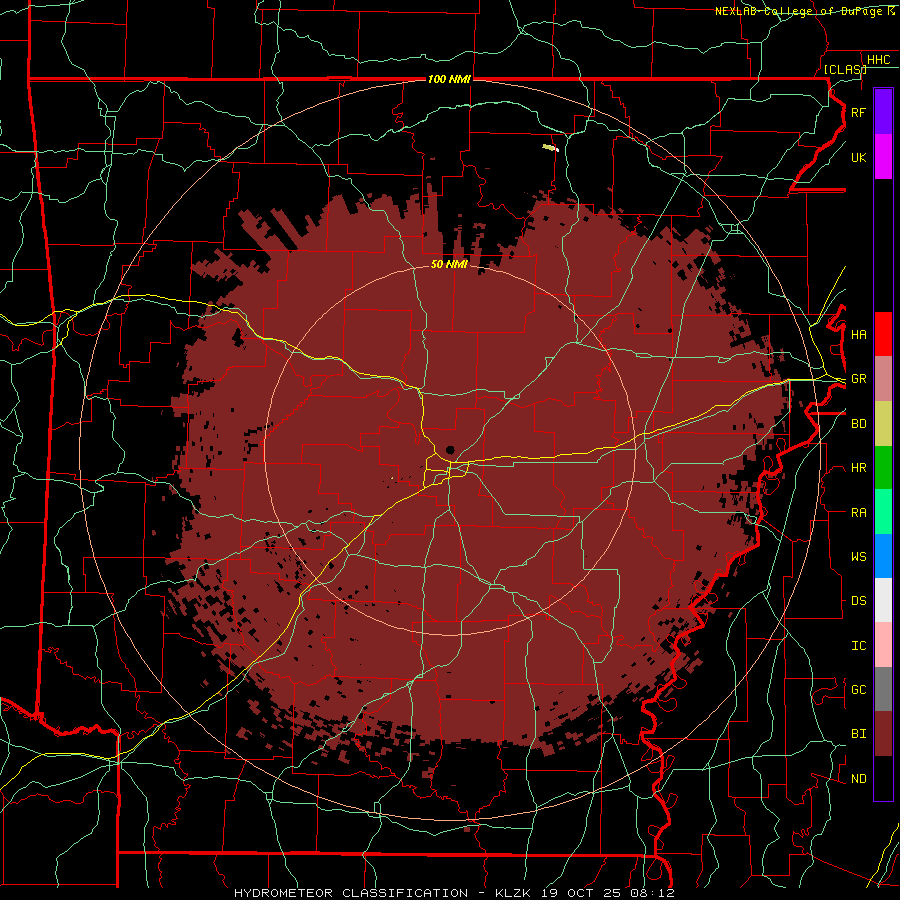The width and height of the screenshot is (900, 900).
Task: Click the HYDROMETEOR CLASSIFICATION title text
Action: click(x=351, y=893)
